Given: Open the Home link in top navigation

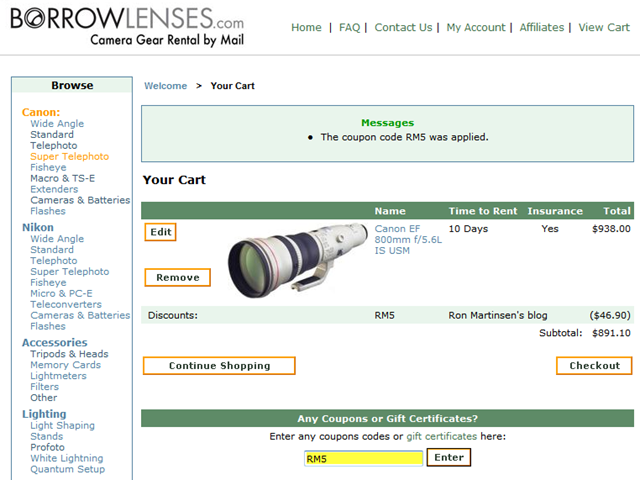Looking at the screenshot, I should (x=306, y=27).
